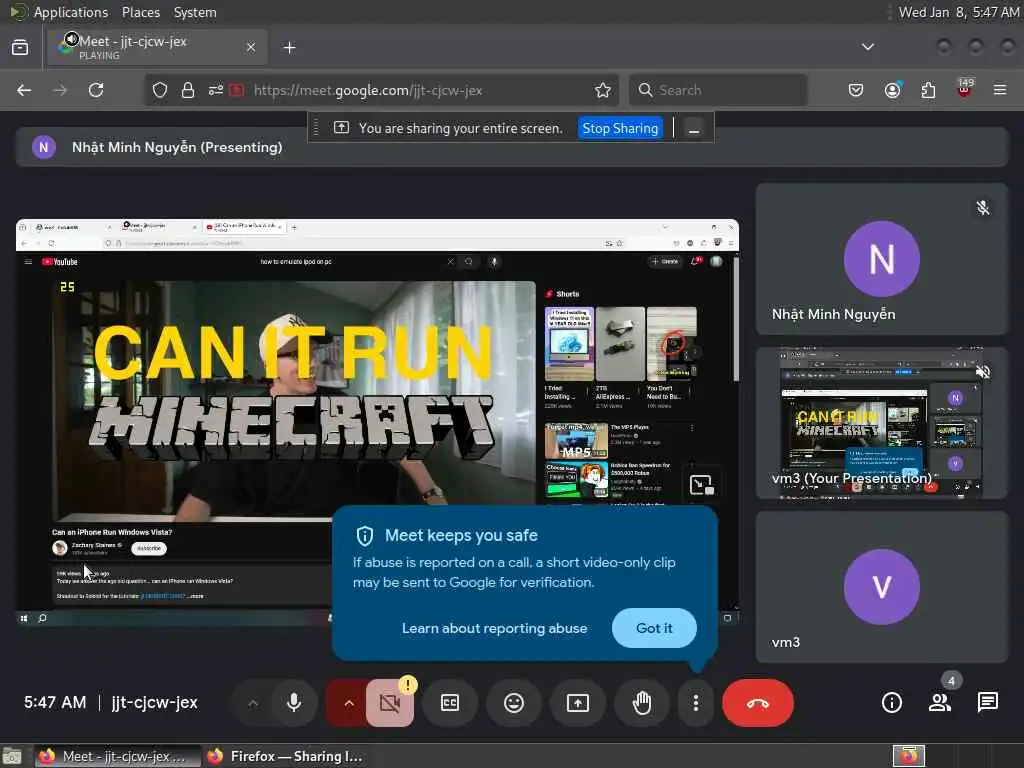The width and height of the screenshot is (1024, 768).
Task: Open more options three-dot menu
Action: point(696,703)
